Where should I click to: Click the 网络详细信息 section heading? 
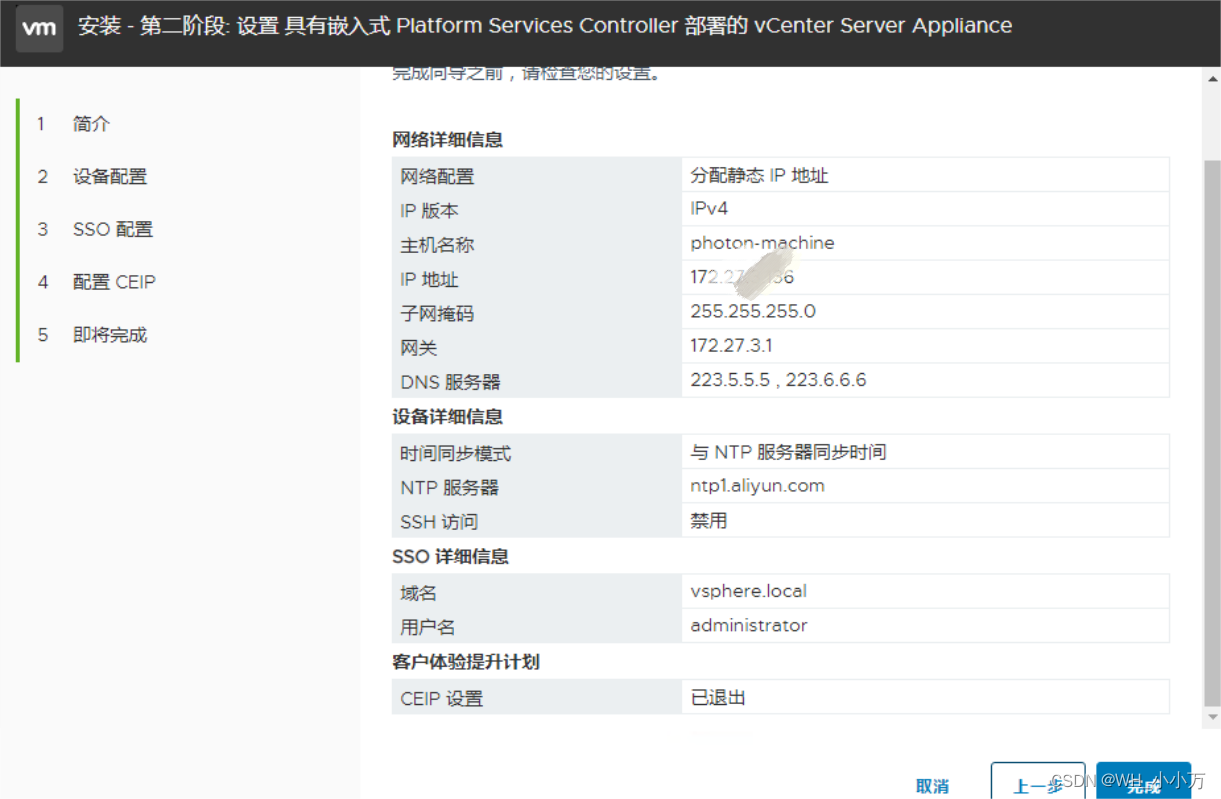tap(448, 140)
